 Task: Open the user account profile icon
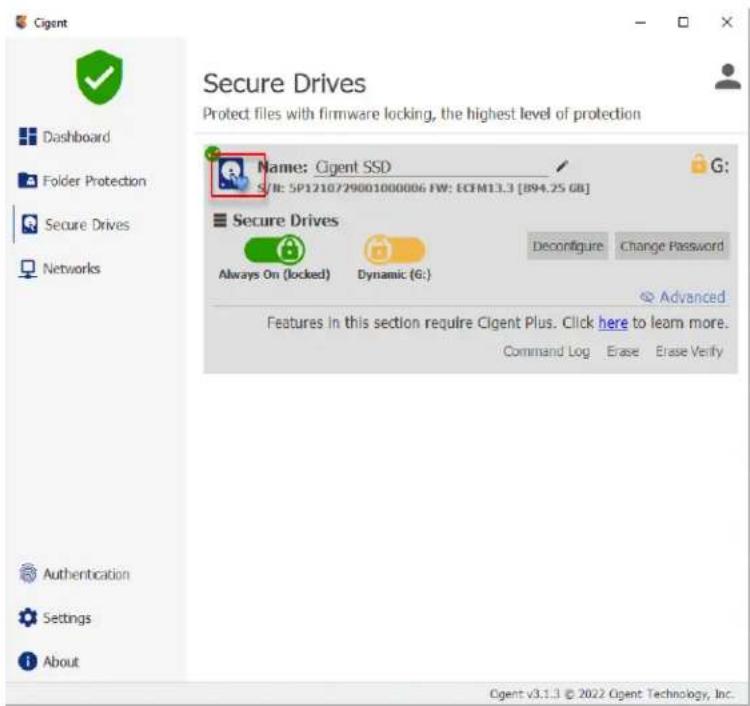[x=728, y=77]
